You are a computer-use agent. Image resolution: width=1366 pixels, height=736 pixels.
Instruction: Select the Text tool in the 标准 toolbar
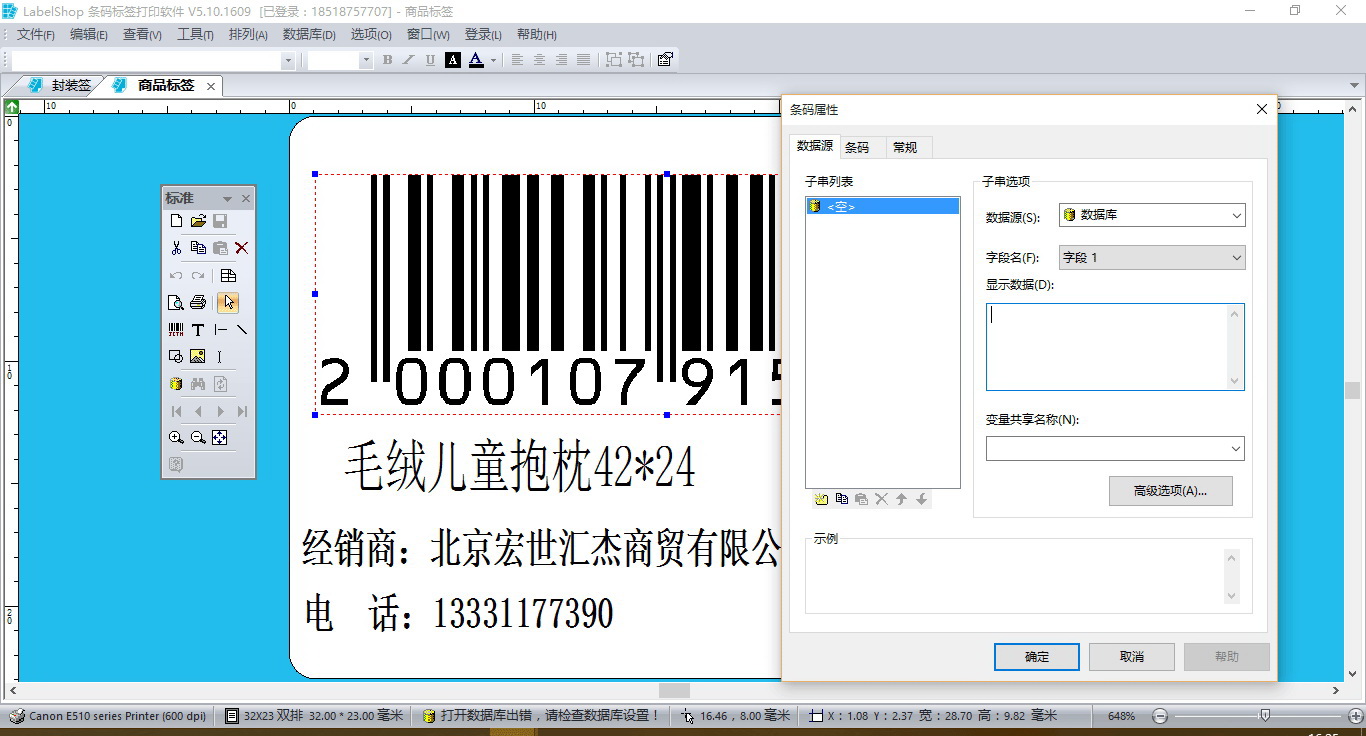[198, 329]
